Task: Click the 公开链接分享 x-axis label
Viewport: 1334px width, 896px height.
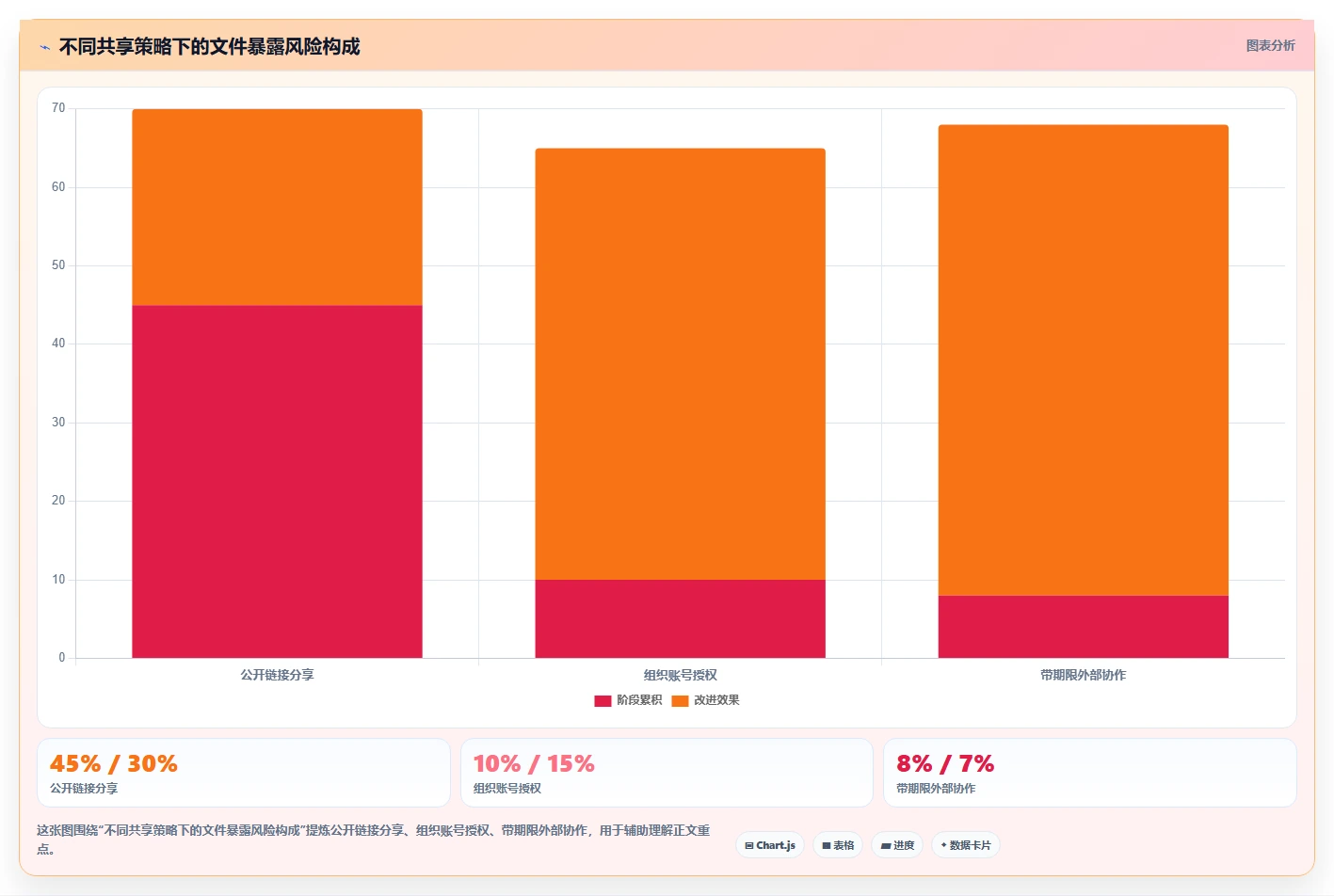Action: [277, 675]
